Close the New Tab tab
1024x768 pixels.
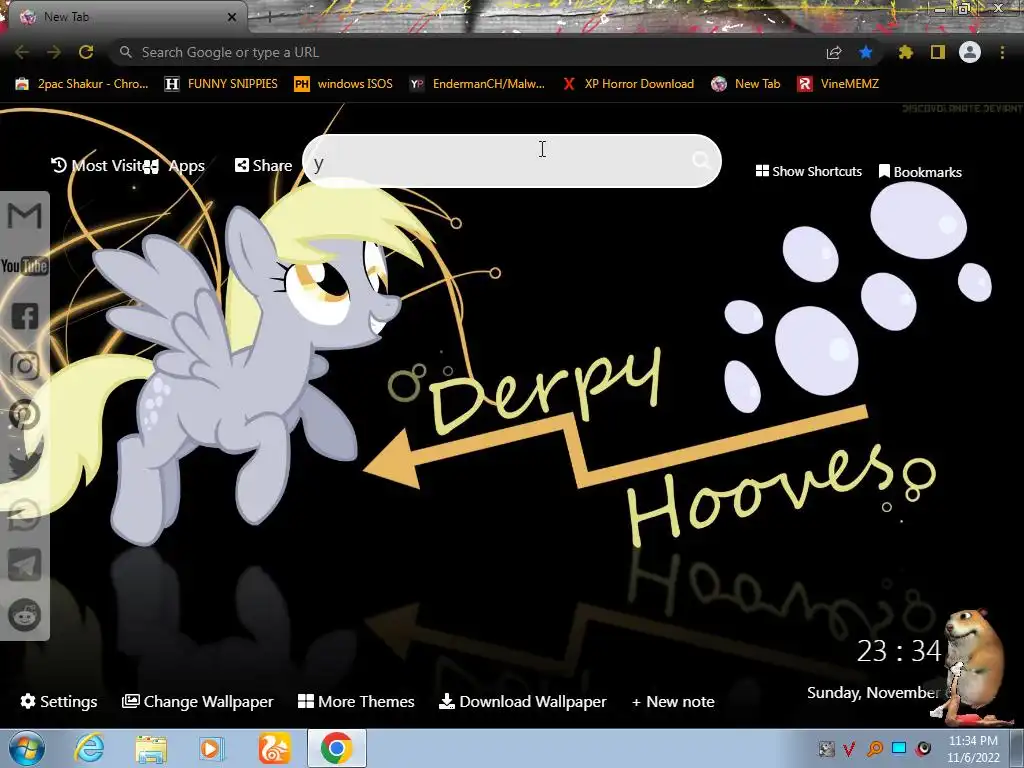click(x=232, y=17)
